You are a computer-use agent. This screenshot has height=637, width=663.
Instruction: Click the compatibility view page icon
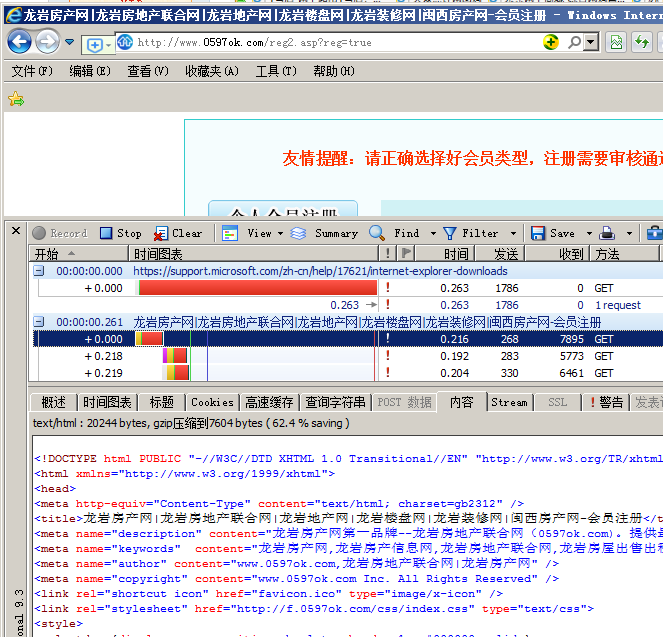[616, 42]
